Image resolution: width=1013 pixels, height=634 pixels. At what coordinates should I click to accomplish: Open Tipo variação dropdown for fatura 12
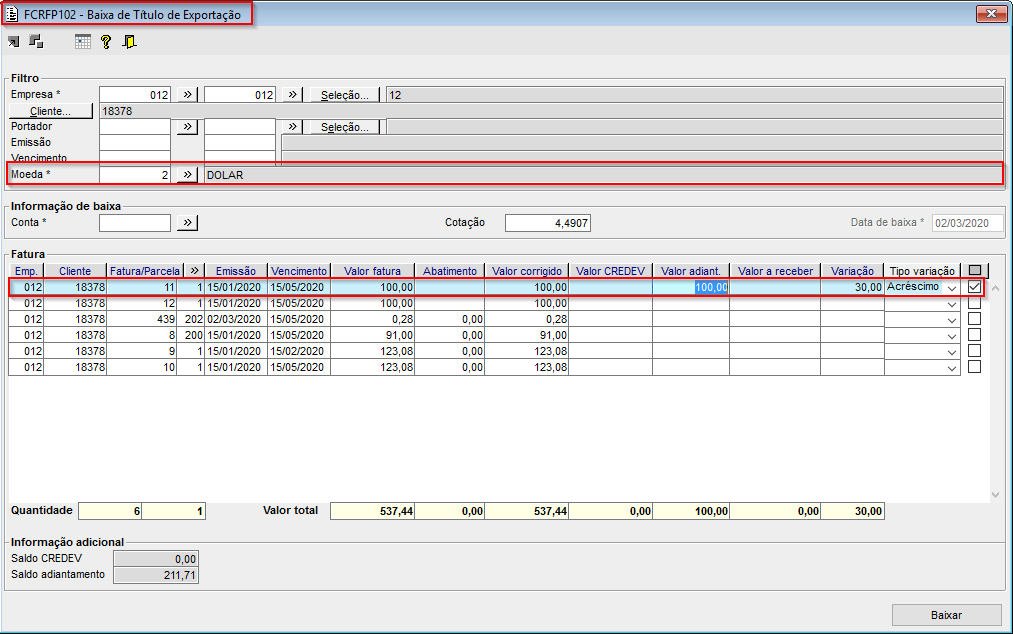952,304
